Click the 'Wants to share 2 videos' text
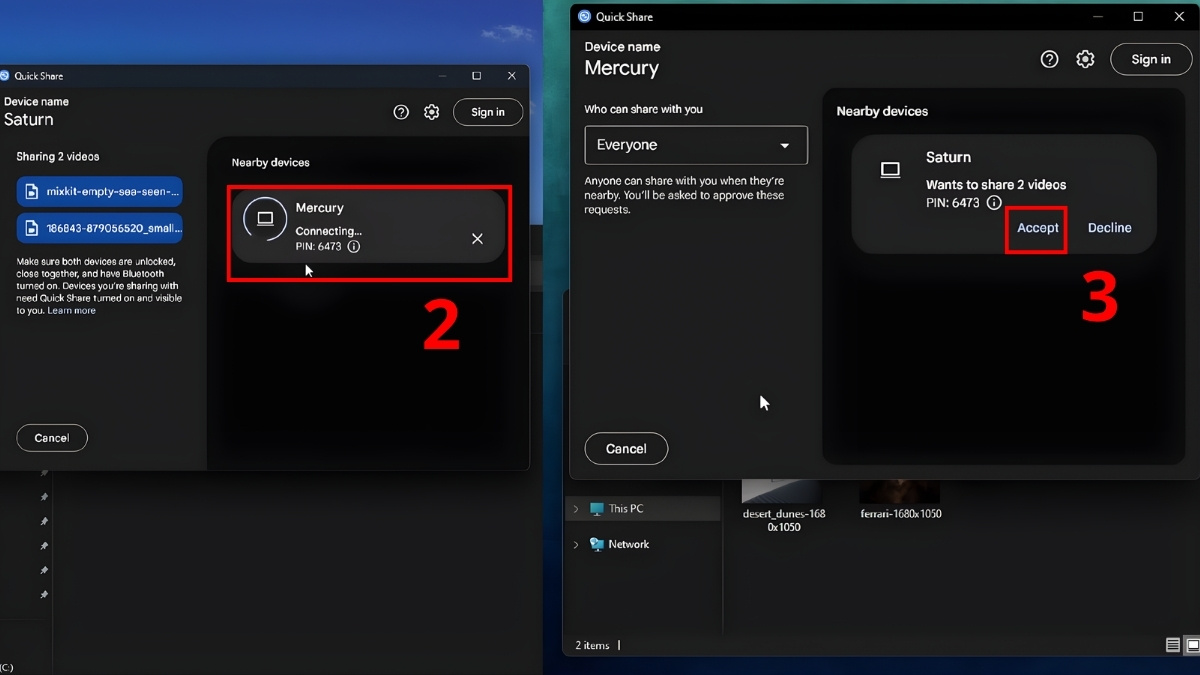This screenshot has width=1200, height=675. pyautogui.click(x=996, y=184)
